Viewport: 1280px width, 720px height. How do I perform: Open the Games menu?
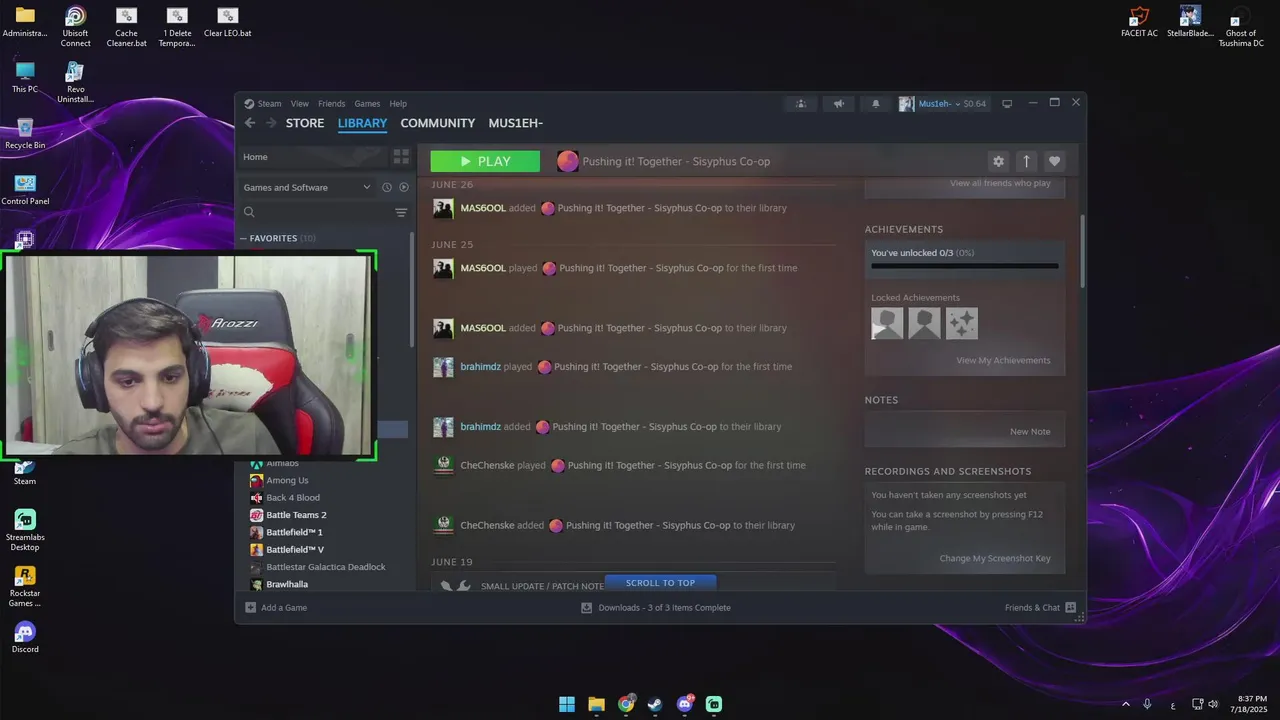(367, 104)
